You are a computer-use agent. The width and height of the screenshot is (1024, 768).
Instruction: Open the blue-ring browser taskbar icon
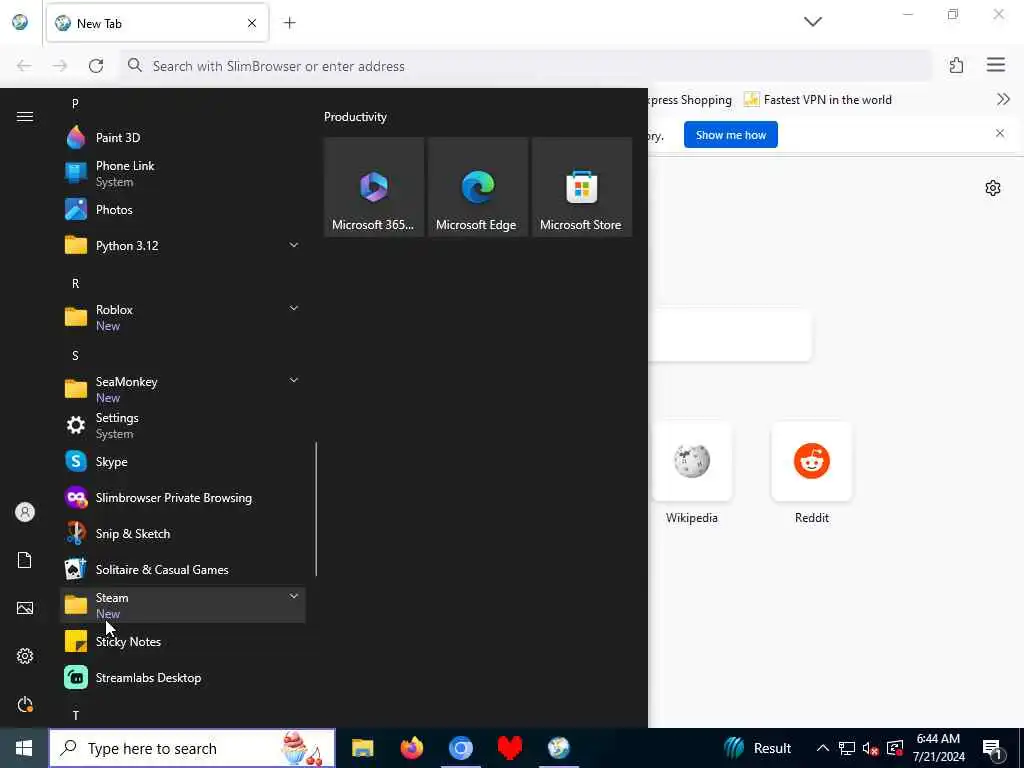point(460,748)
